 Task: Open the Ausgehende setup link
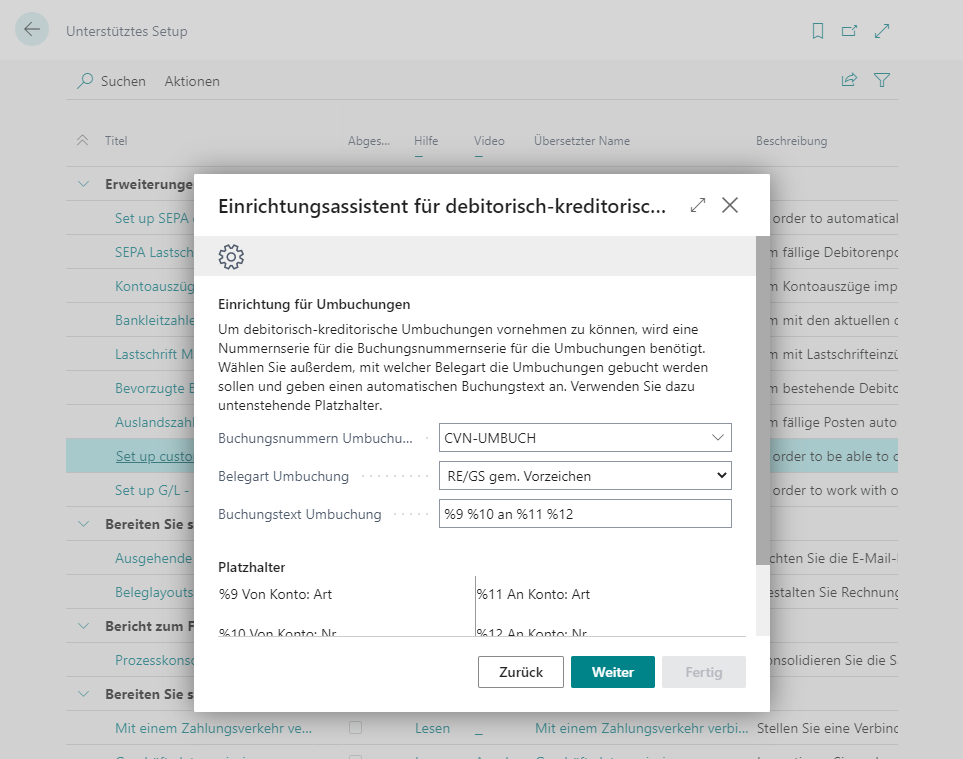tap(154, 559)
